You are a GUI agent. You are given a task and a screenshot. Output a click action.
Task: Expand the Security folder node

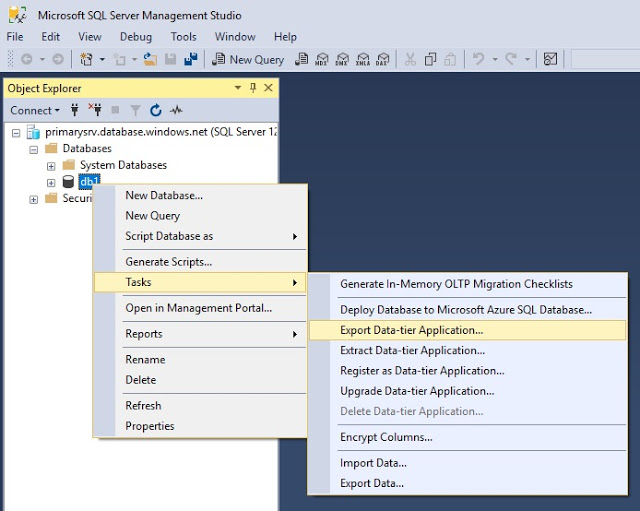(33, 200)
